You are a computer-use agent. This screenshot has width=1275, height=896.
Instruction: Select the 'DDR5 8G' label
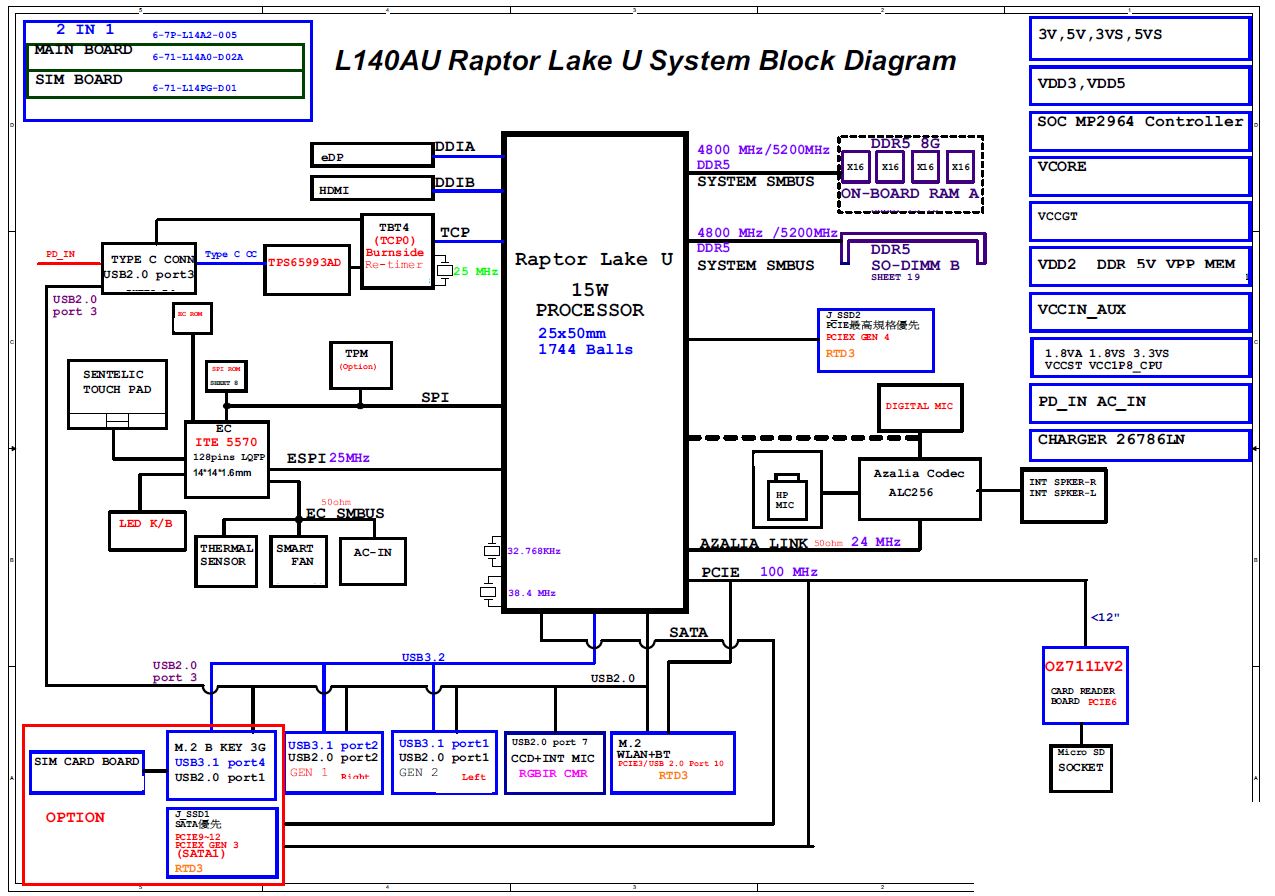(x=905, y=143)
